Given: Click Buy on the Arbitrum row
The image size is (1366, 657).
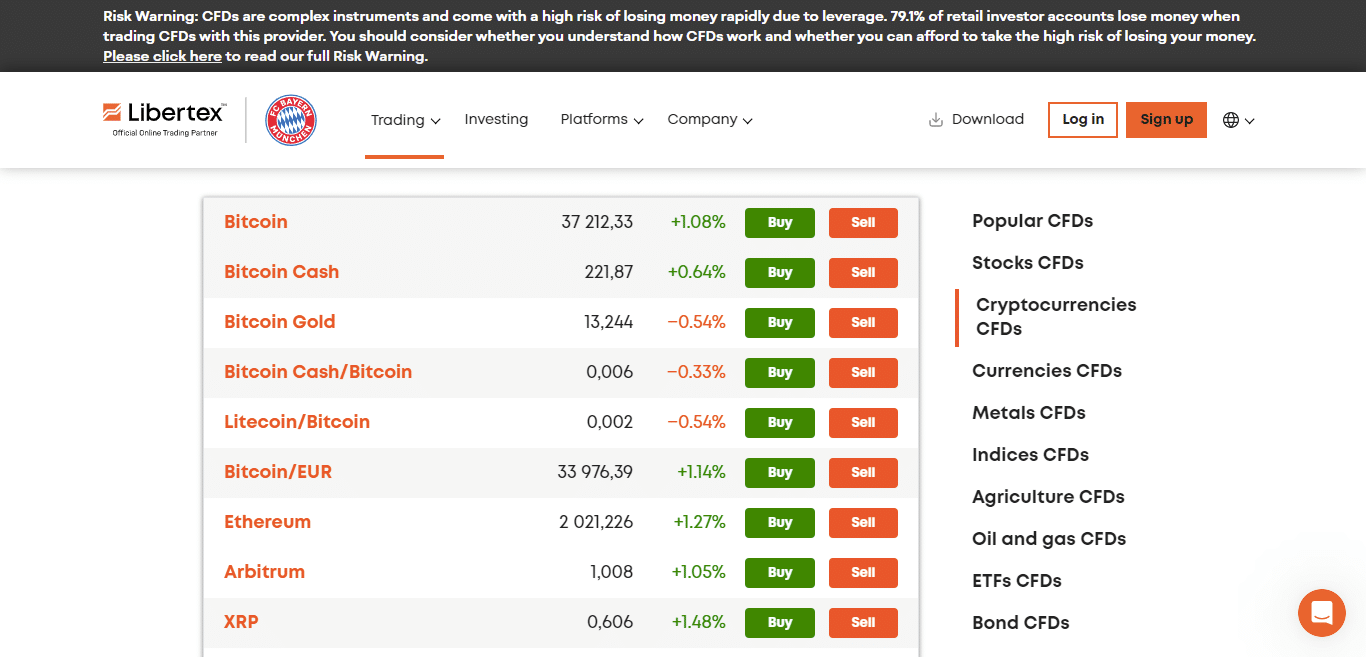Looking at the screenshot, I should [x=779, y=573].
